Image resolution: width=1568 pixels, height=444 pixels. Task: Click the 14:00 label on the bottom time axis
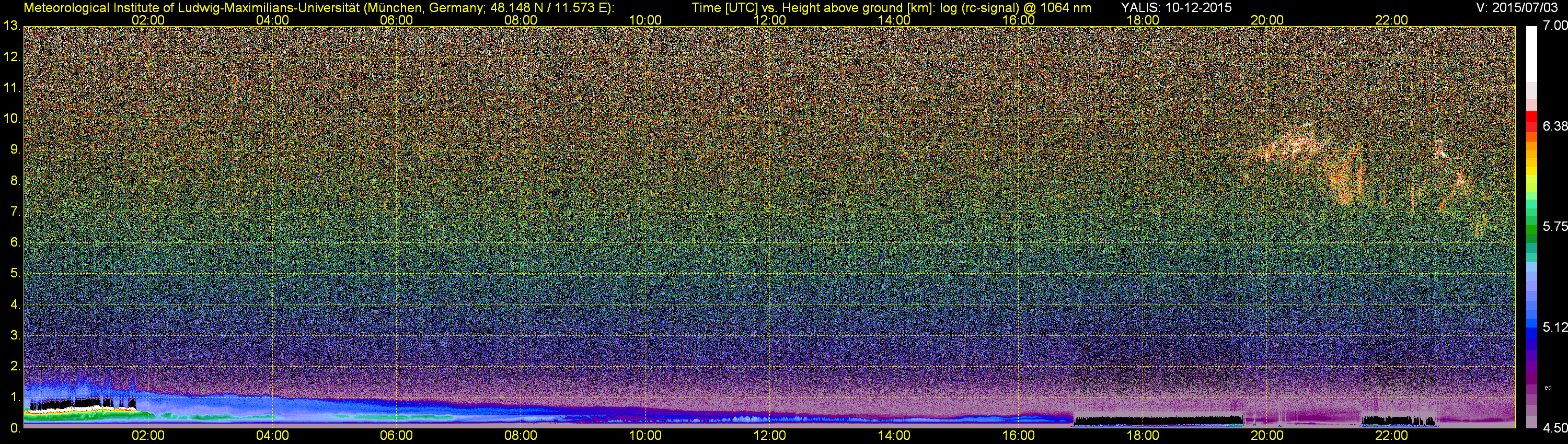[x=894, y=436]
